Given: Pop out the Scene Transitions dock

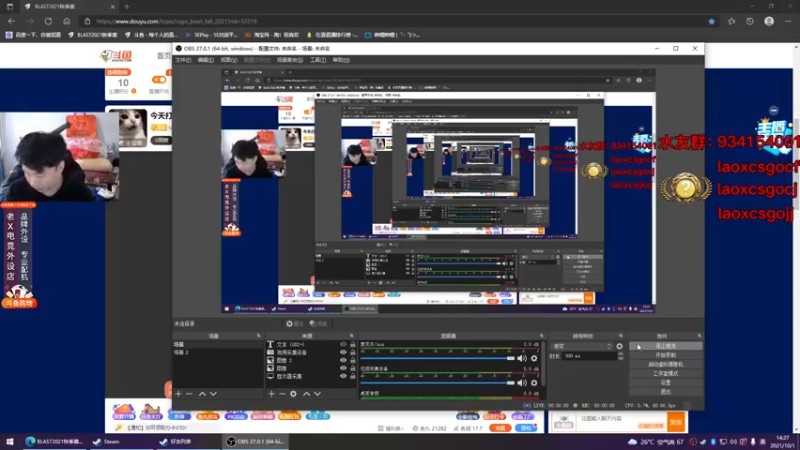Looking at the screenshot, I should (621, 336).
